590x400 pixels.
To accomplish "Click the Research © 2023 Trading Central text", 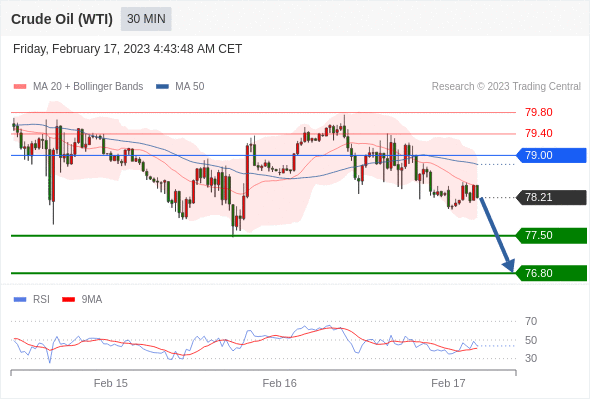I will coord(506,87).
